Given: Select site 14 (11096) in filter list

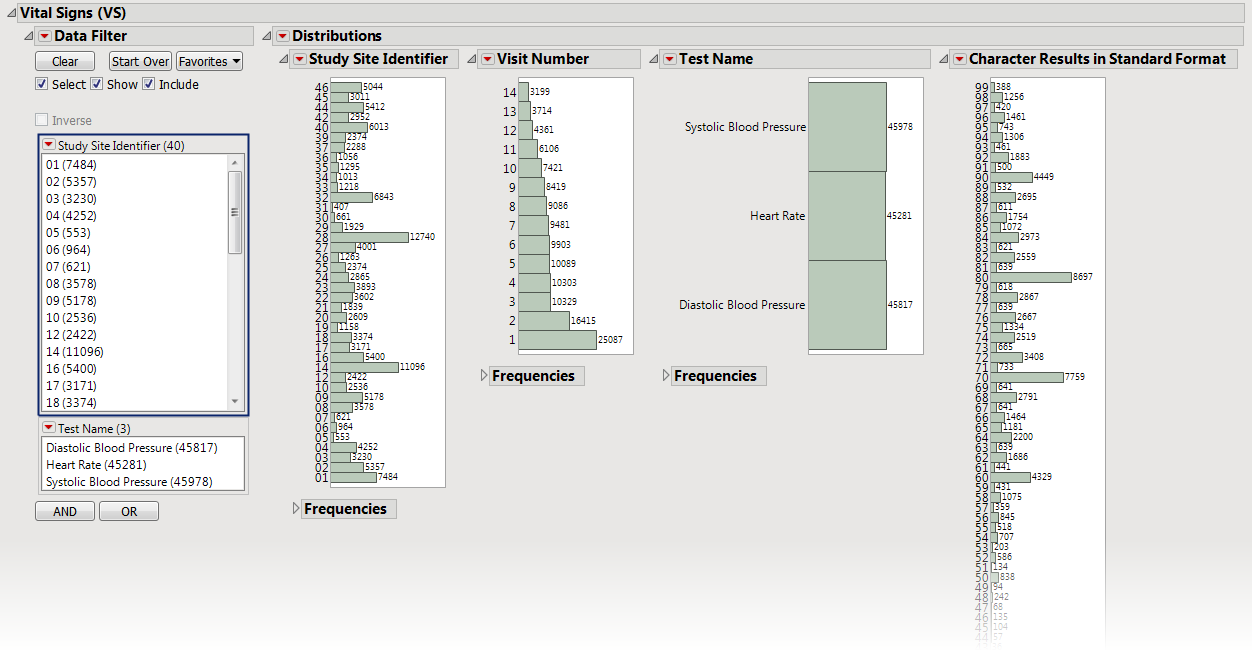Looking at the screenshot, I should coord(75,352).
